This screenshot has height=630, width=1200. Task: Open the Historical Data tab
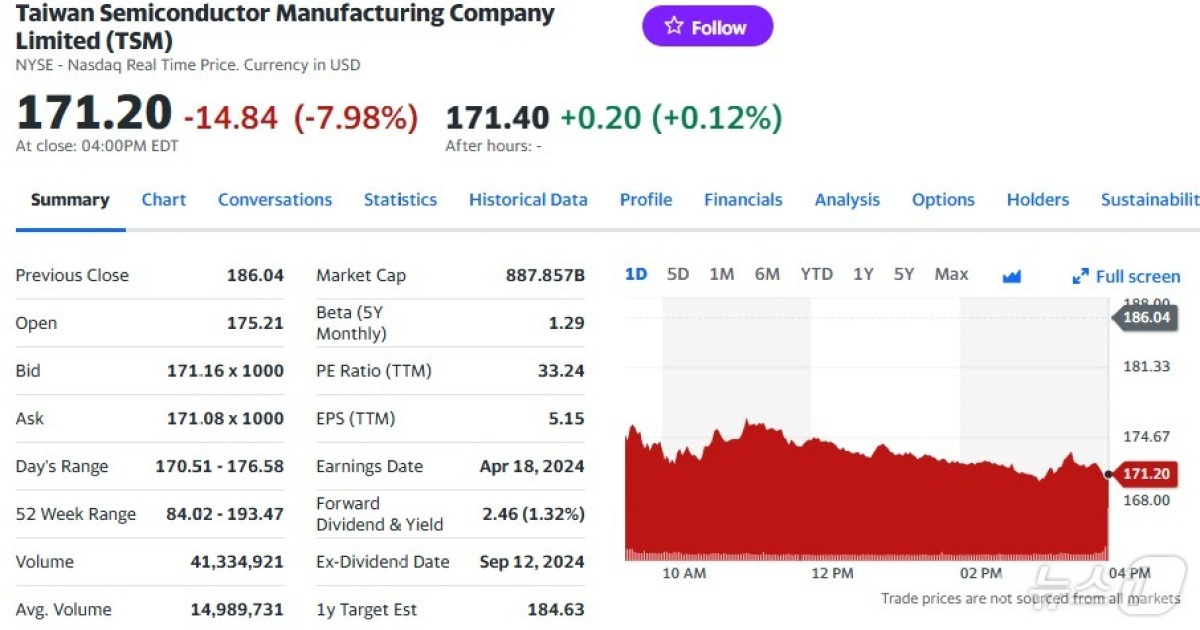click(x=528, y=200)
